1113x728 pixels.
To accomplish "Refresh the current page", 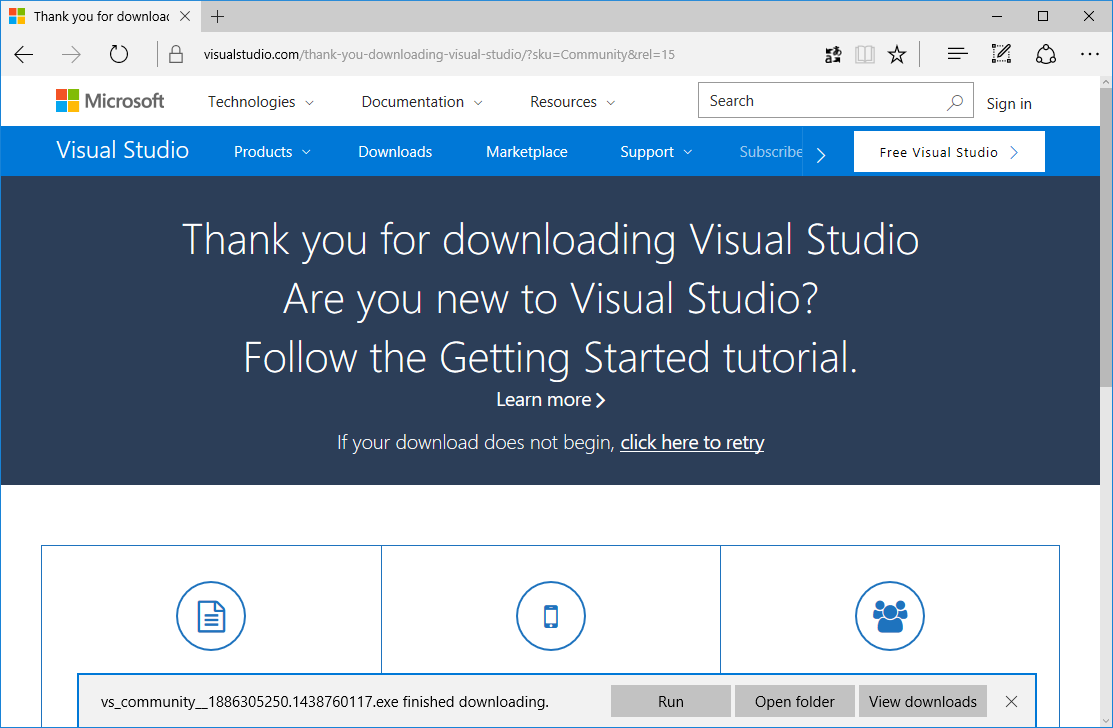I will (x=119, y=54).
